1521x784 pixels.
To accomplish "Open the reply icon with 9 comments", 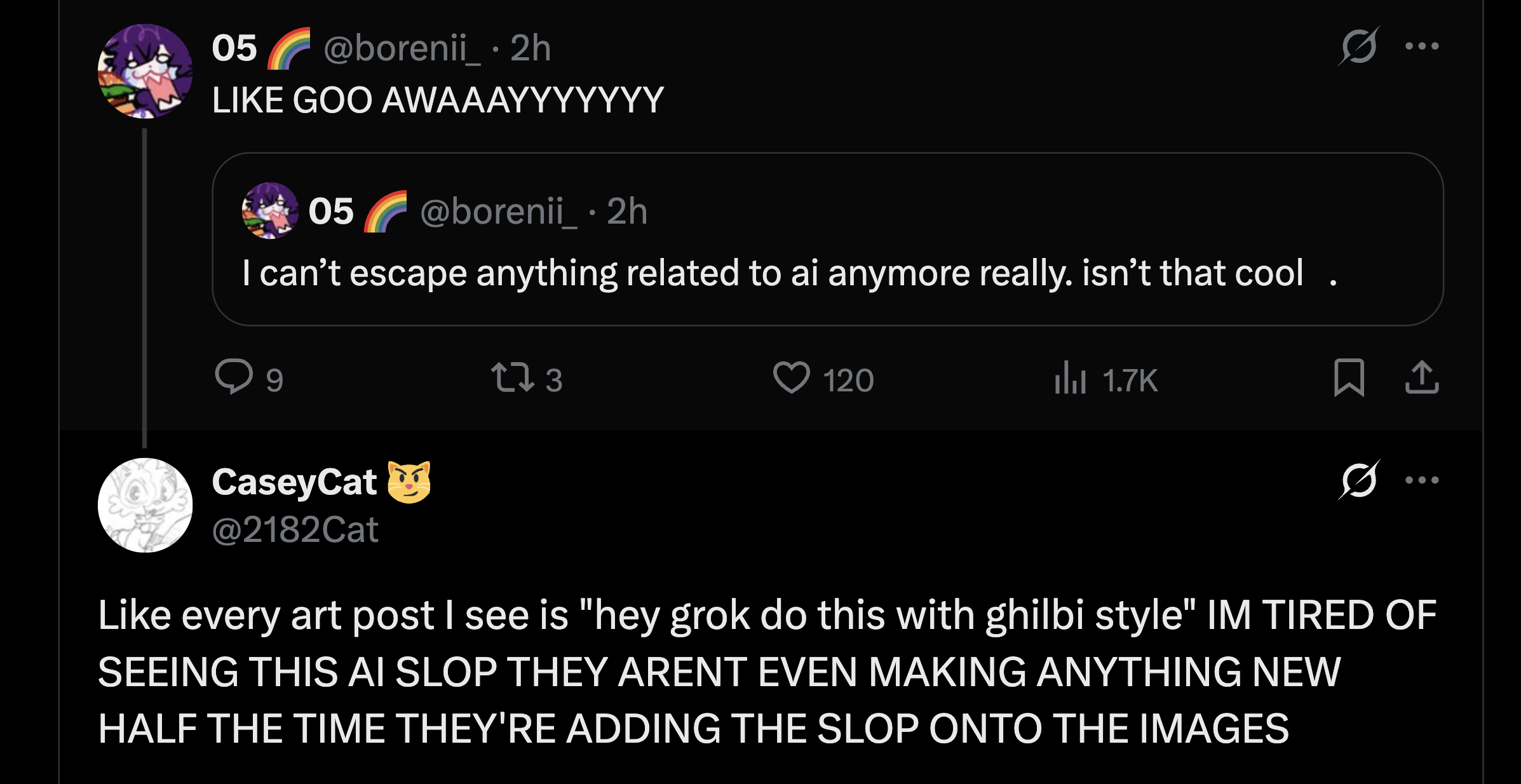I will point(234,377).
